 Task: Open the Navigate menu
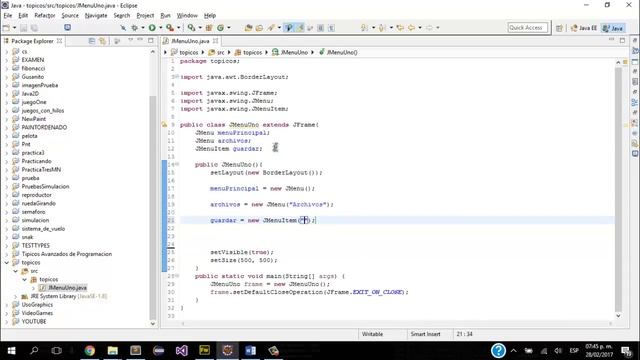96,16
